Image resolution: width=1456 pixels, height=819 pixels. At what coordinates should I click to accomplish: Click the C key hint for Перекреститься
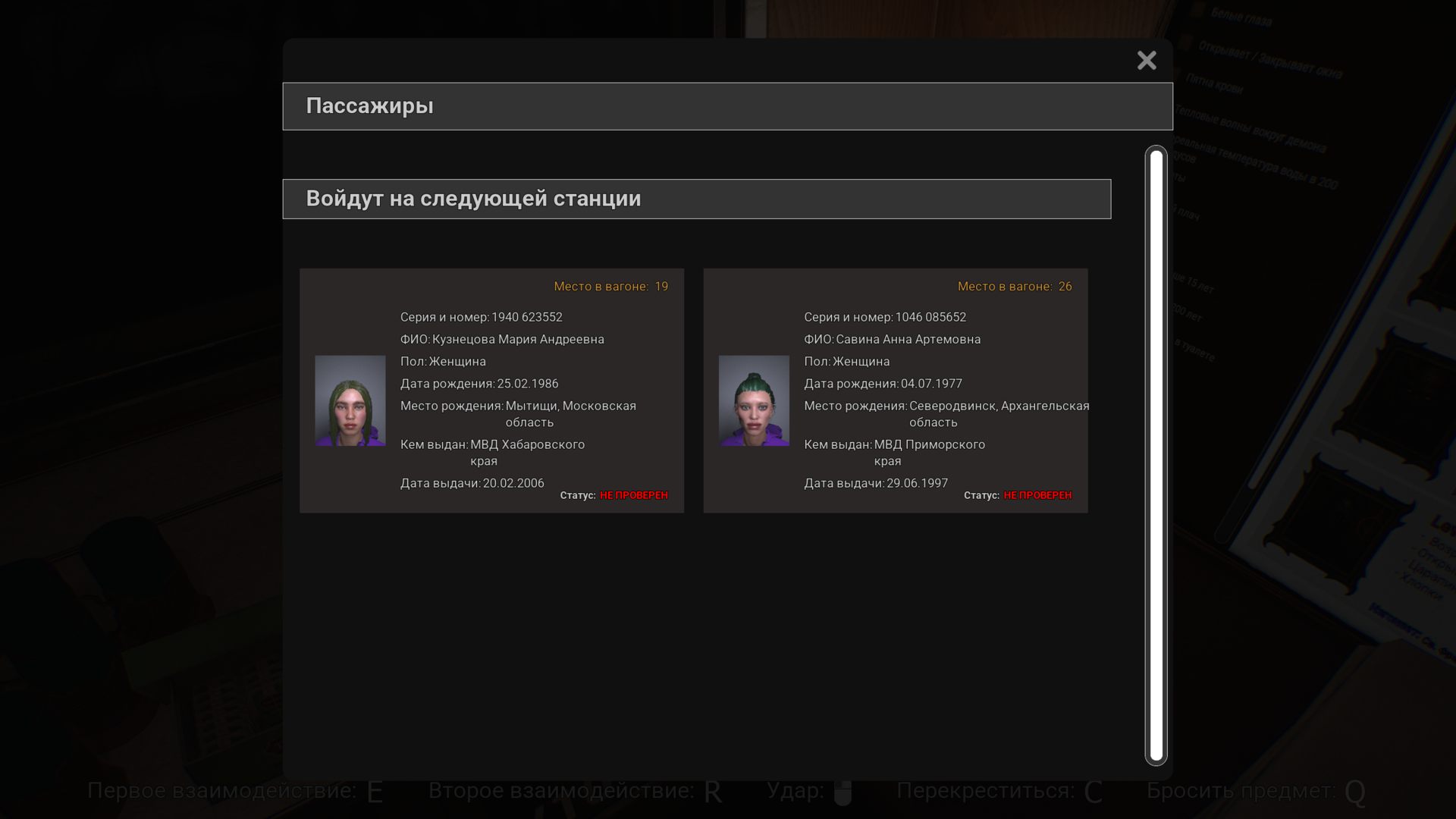coord(1093,792)
